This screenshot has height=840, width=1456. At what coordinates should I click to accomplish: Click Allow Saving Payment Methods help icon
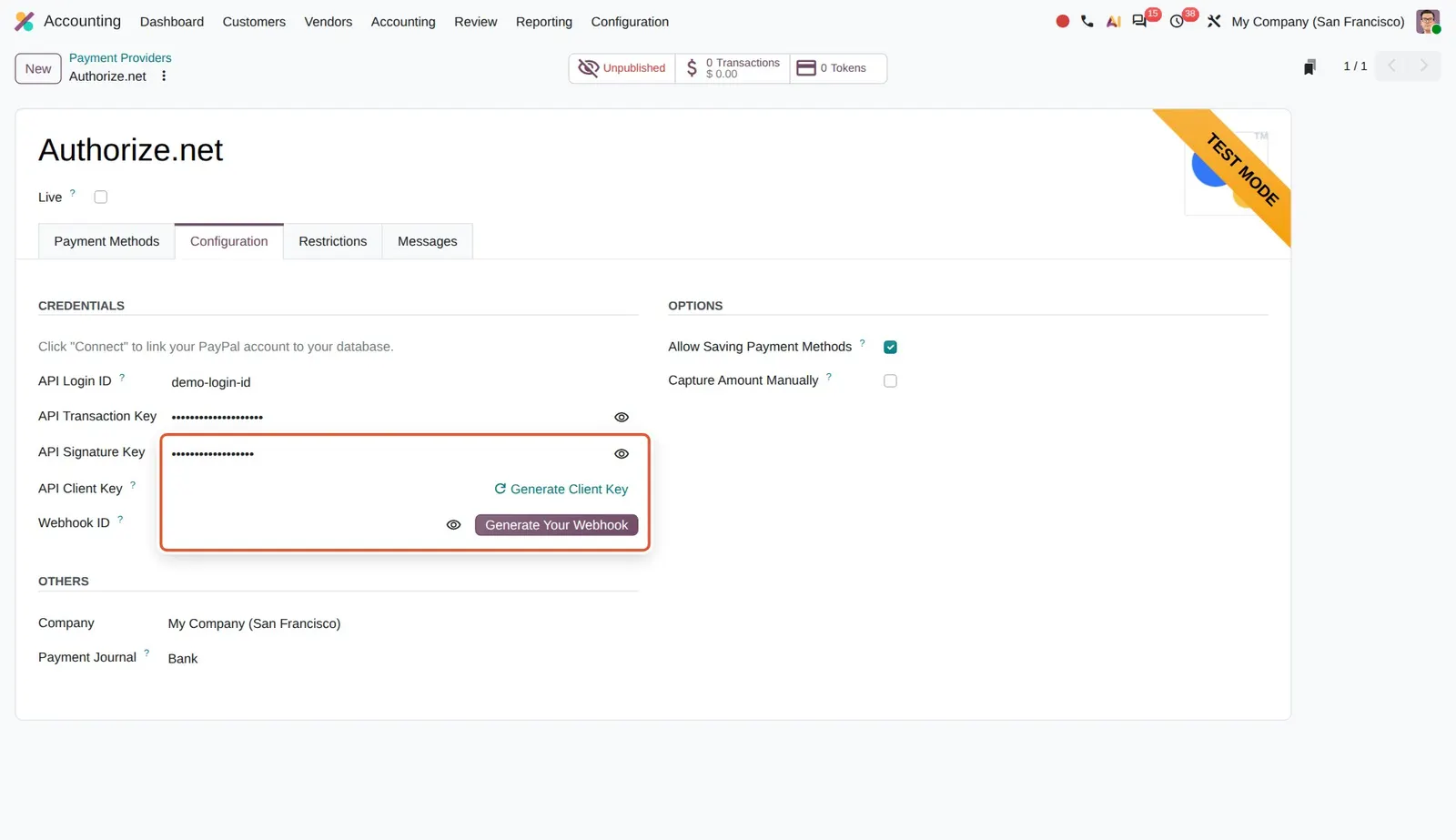pyautogui.click(x=863, y=343)
